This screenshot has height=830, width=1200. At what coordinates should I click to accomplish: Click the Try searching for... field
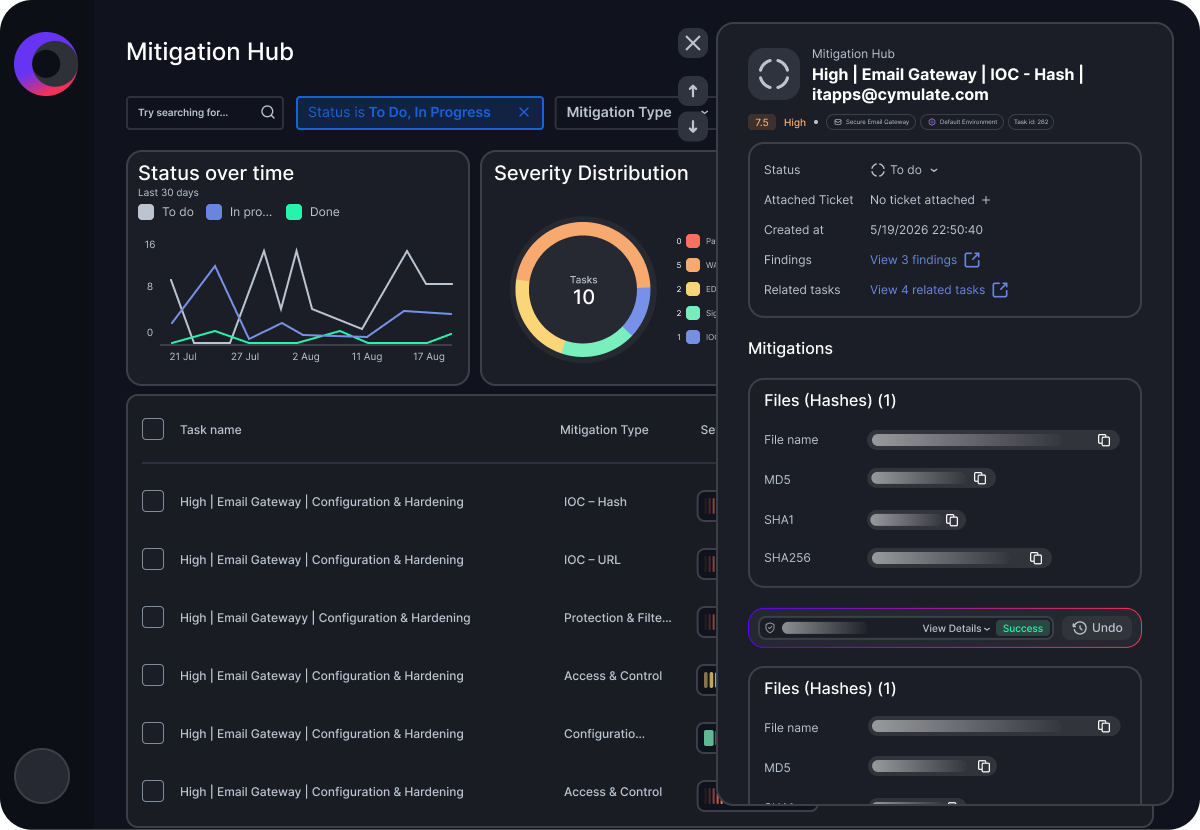(x=205, y=113)
